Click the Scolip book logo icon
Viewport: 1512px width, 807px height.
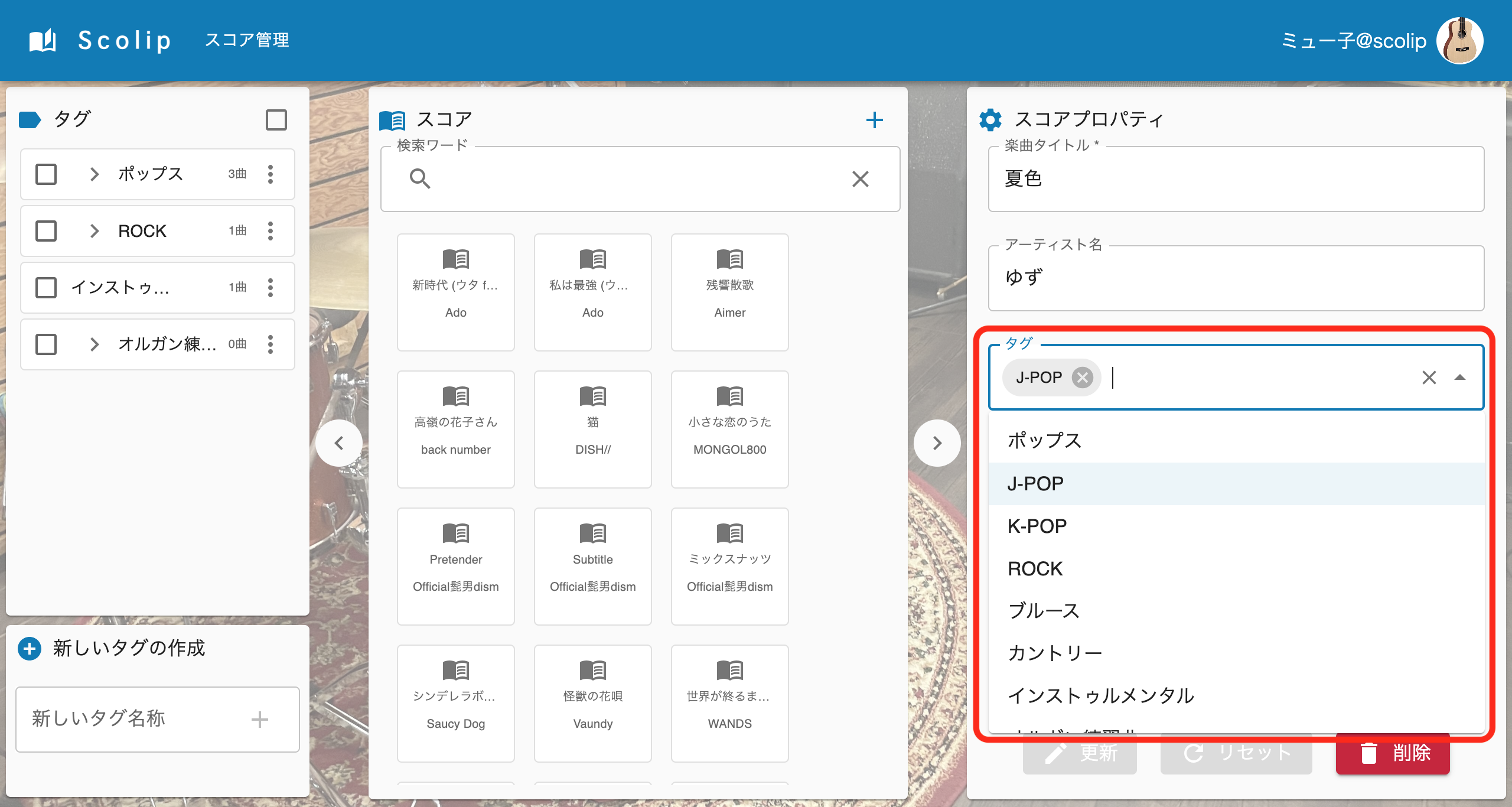[x=43, y=40]
